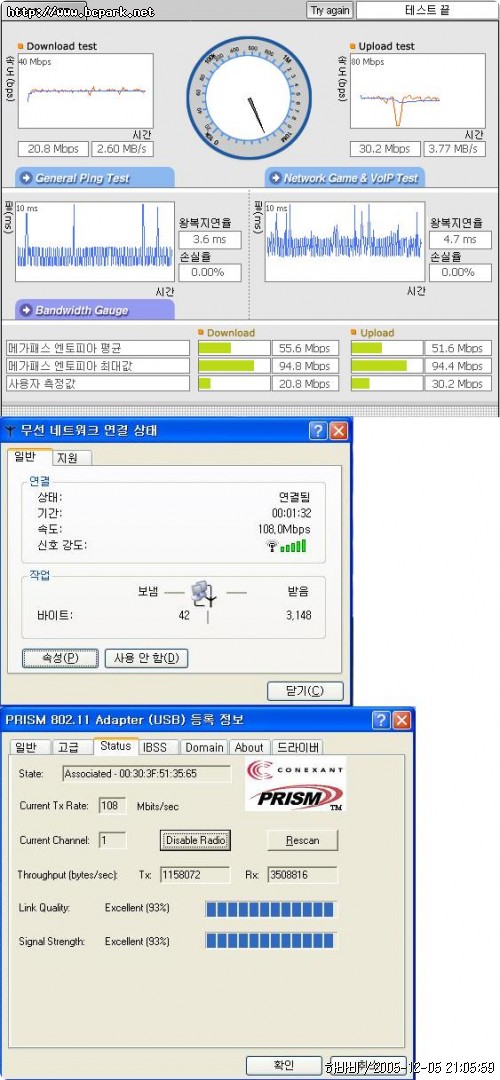Click the 30.2 Mbps user upload bar

coord(386,384)
